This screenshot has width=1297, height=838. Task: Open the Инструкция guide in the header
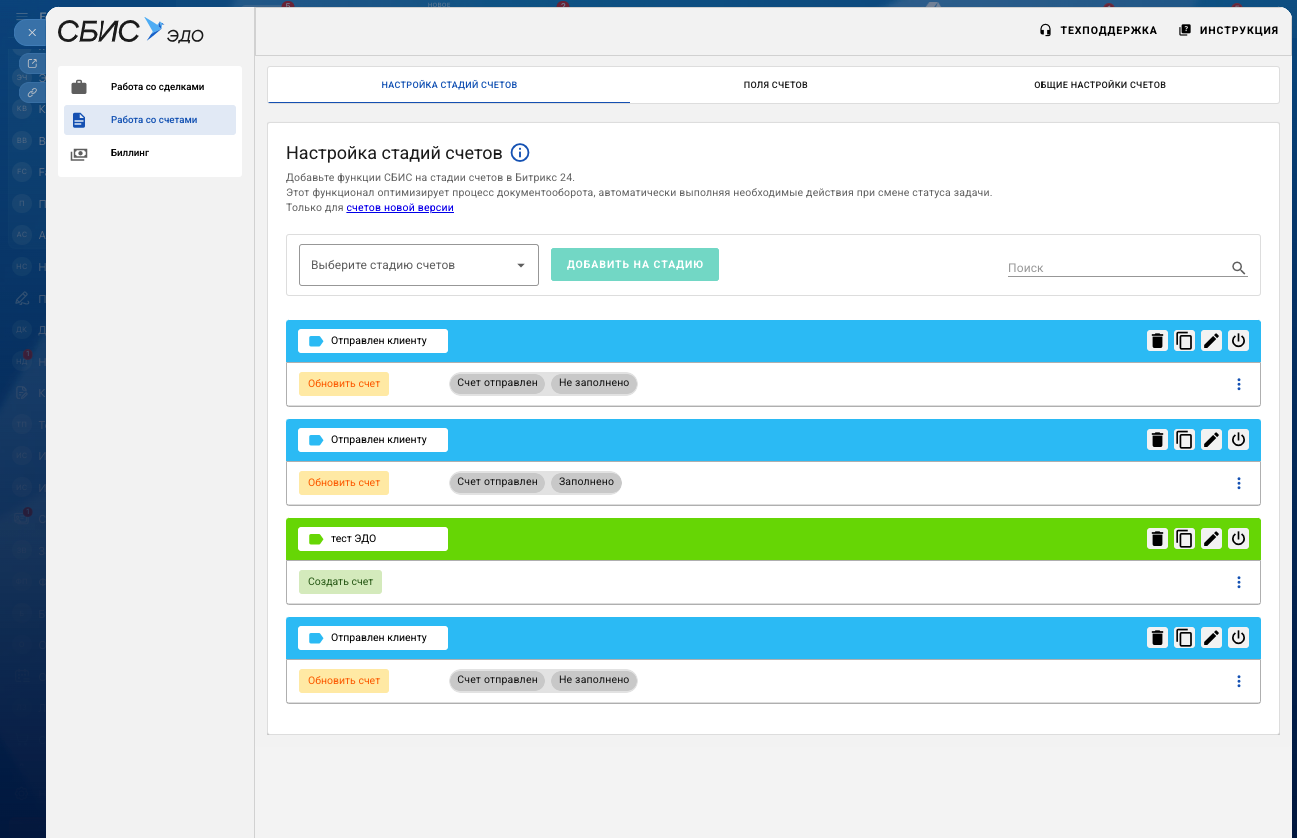(x=1228, y=30)
